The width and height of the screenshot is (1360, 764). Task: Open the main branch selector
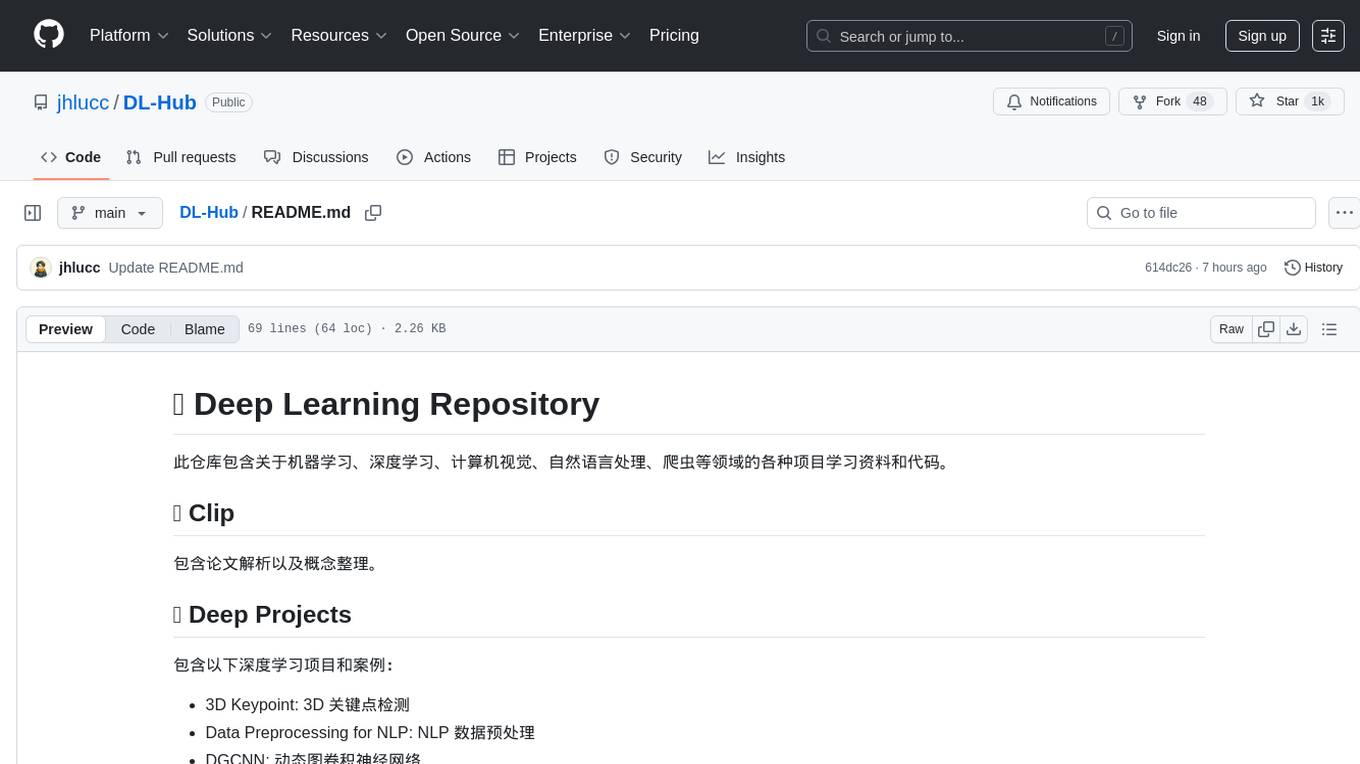pyautogui.click(x=110, y=213)
